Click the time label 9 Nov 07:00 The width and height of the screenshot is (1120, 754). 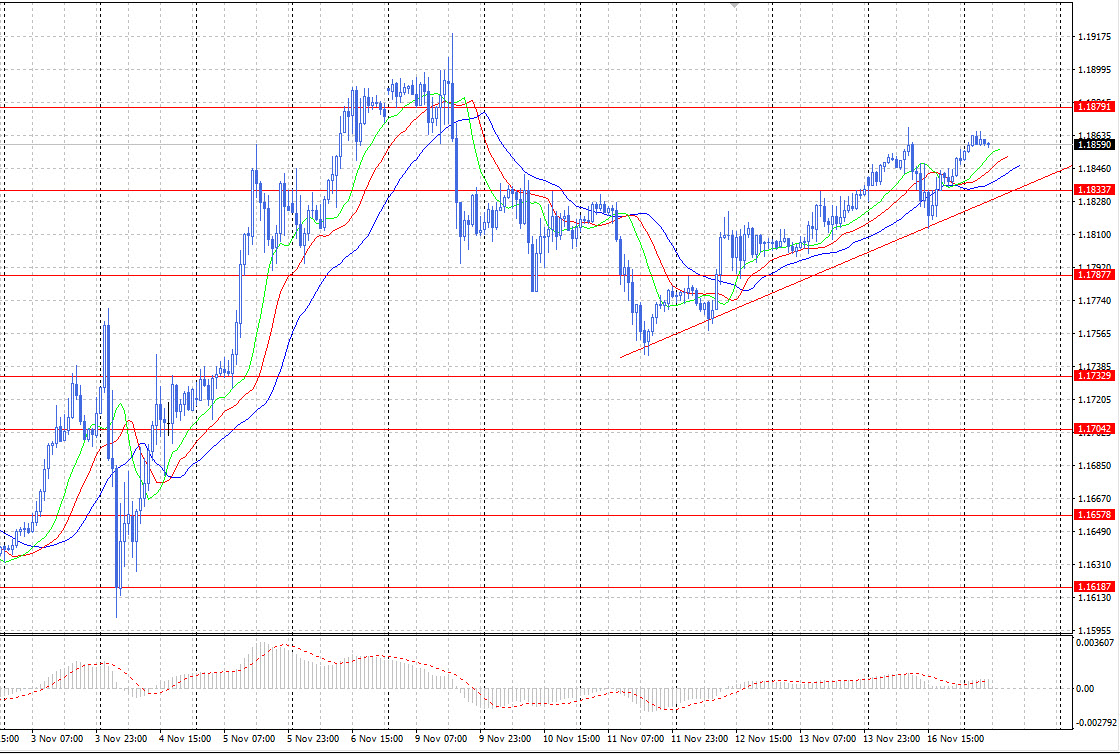pos(441,738)
